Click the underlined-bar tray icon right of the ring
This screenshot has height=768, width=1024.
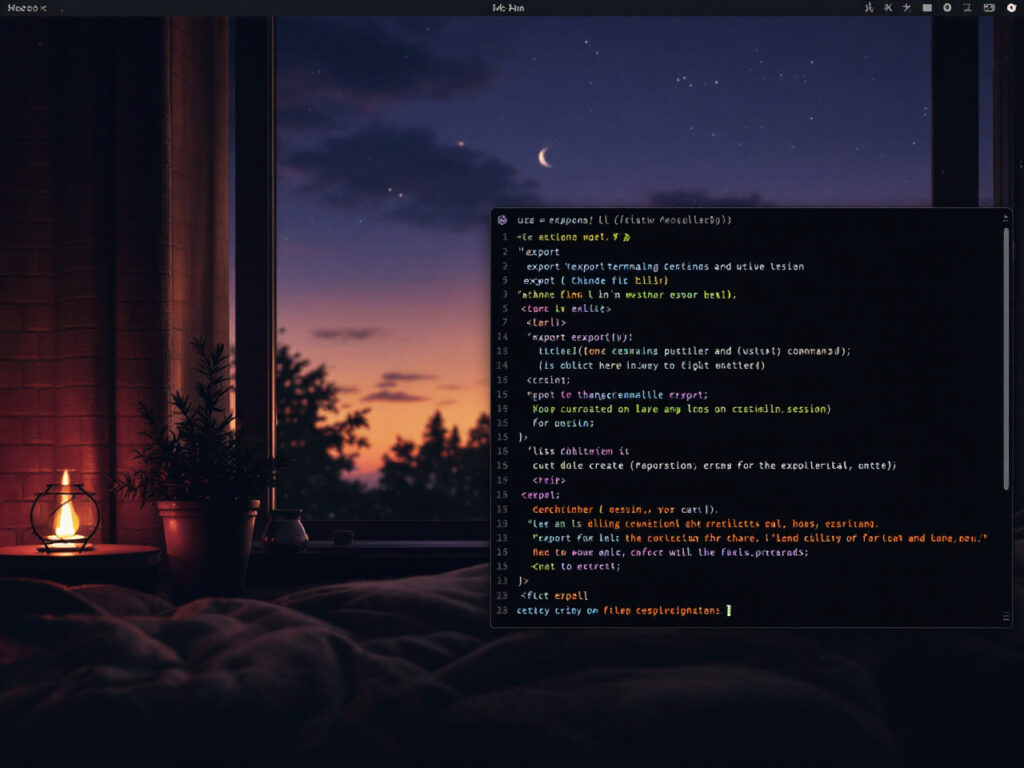[966, 8]
